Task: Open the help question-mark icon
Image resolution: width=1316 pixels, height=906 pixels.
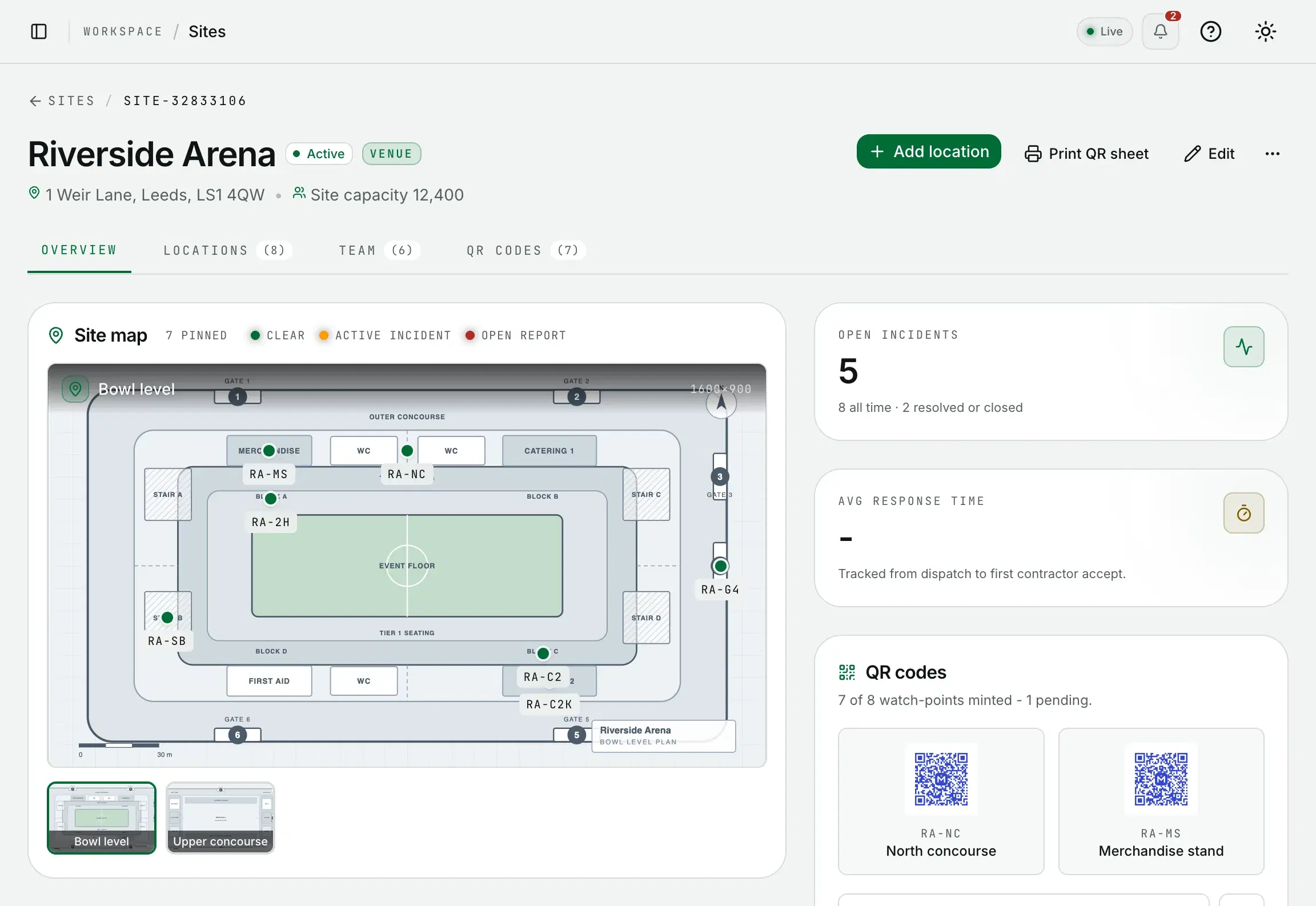Action: [1210, 31]
